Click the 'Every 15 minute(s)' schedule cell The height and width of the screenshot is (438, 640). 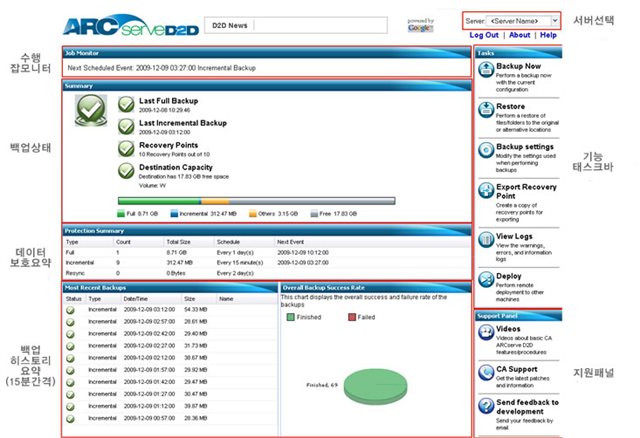240,263
